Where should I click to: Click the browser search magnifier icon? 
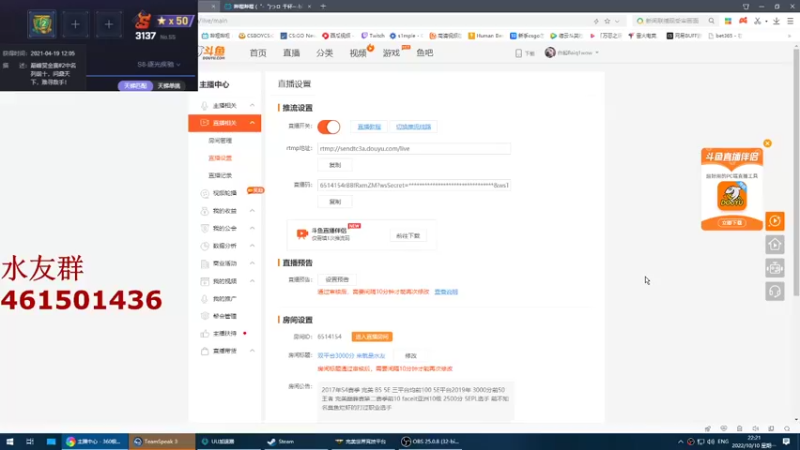click(x=711, y=21)
